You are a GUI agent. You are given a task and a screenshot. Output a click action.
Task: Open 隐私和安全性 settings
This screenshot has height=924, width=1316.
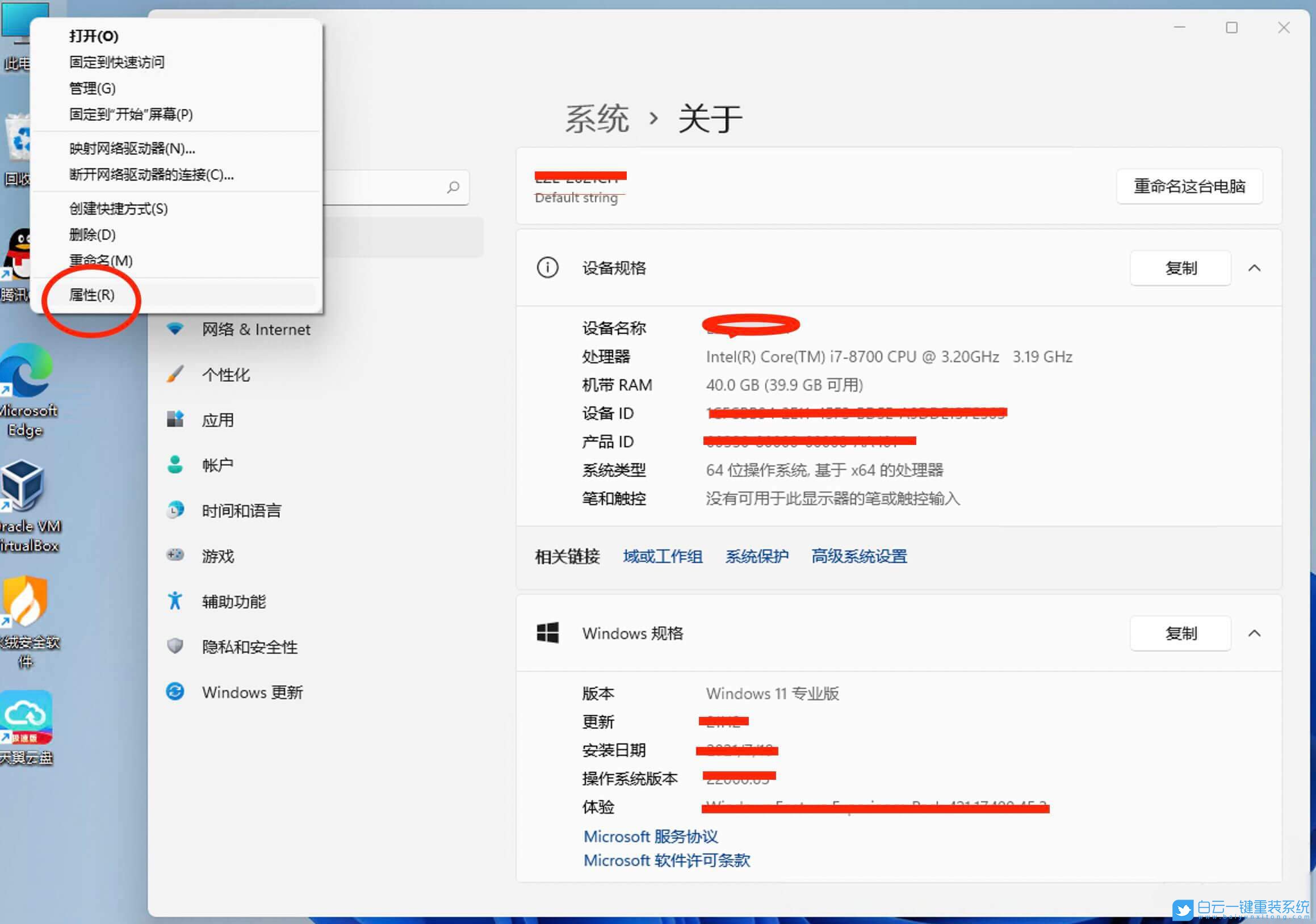249,646
